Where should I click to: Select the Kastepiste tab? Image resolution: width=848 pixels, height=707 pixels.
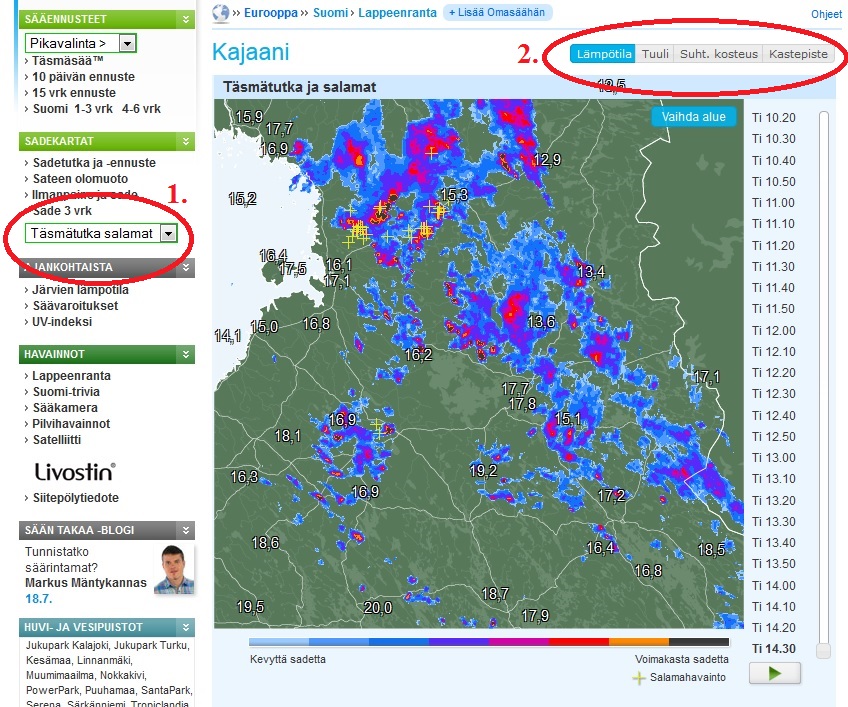coord(797,54)
